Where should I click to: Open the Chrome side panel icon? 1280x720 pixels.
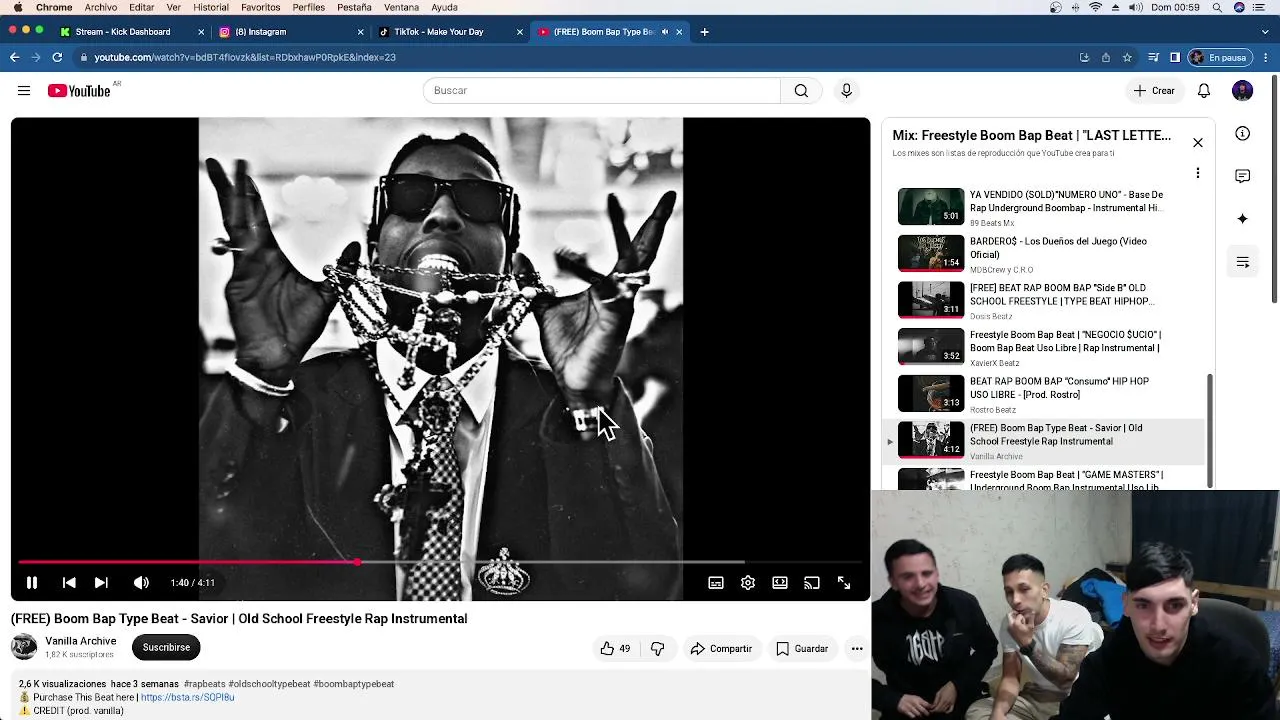[1175, 57]
